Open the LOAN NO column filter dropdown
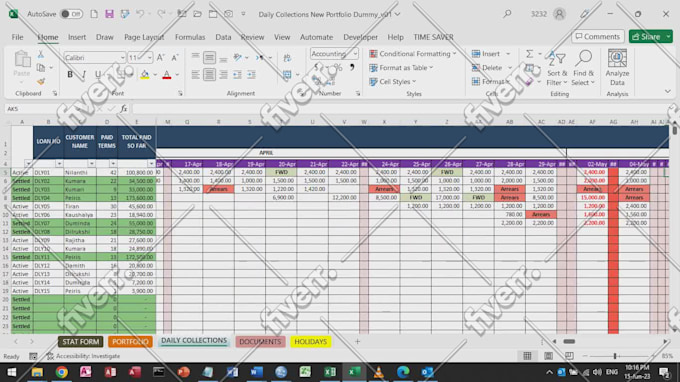Viewport: 680px width, 382px height. (x=59, y=163)
